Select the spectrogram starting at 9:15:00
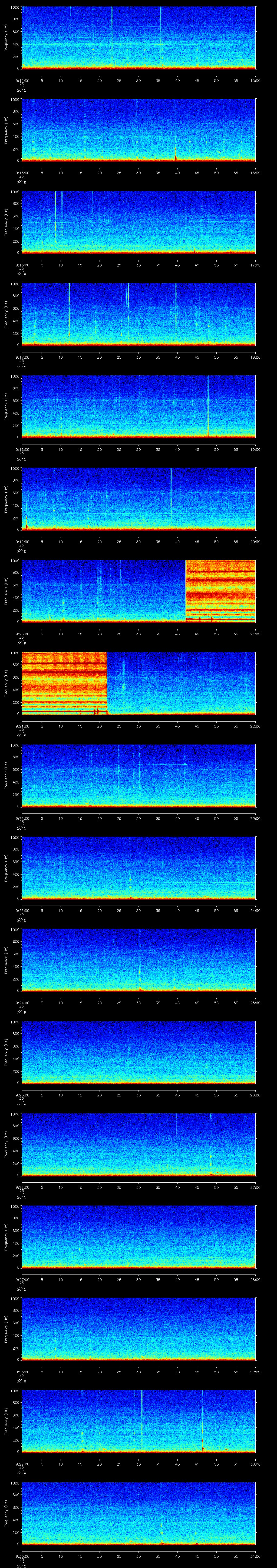The height and width of the screenshot is (1568, 277). click(x=139, y=130)
